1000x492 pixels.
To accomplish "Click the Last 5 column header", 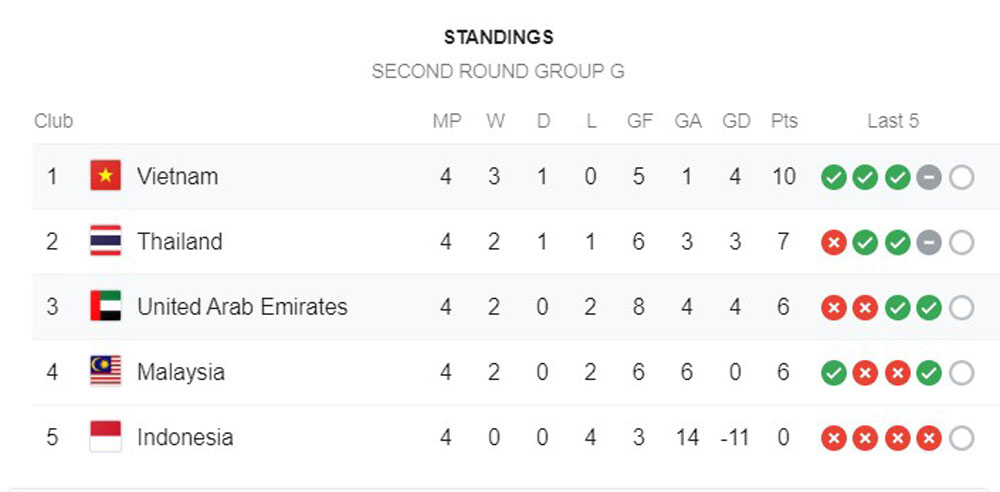I will pyautogui.click(x=893, y=121).
